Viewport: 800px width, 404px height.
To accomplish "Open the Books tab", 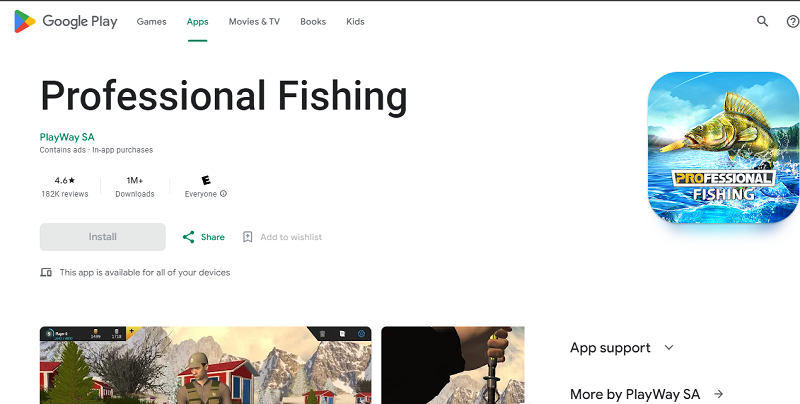I will [313, 21].
